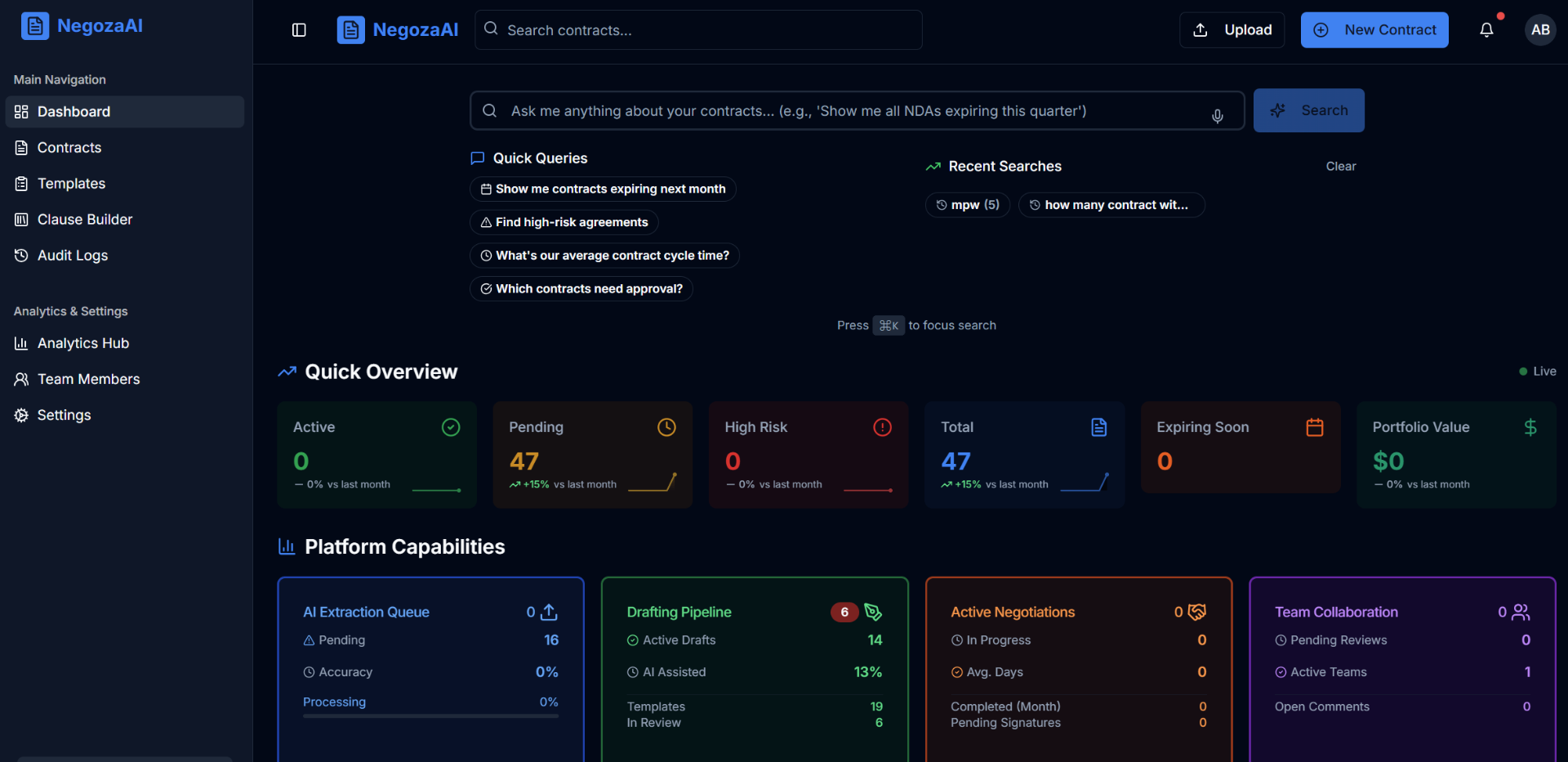Focus the 'Search contracts...' field
This screenshot has height=762, width=1568.
coord(698,30)
